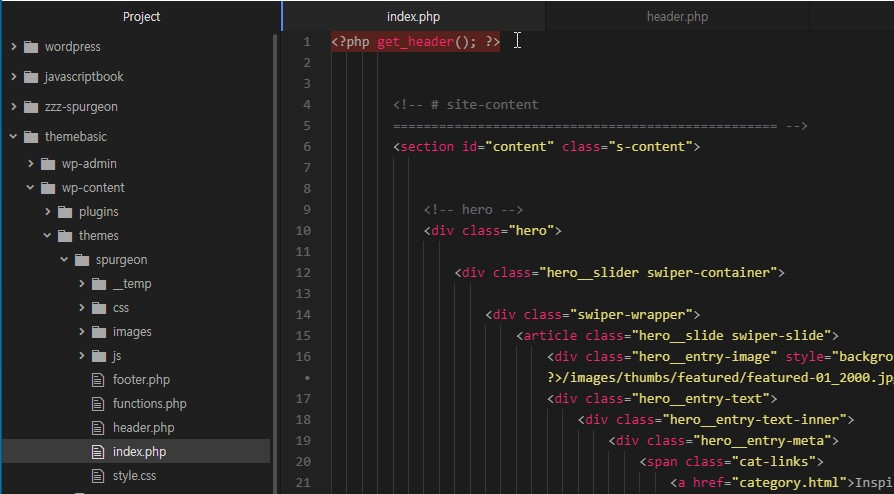The image size is (894, 494).
Task: Expand the __temp folder chevron
Action: (82, 283)
